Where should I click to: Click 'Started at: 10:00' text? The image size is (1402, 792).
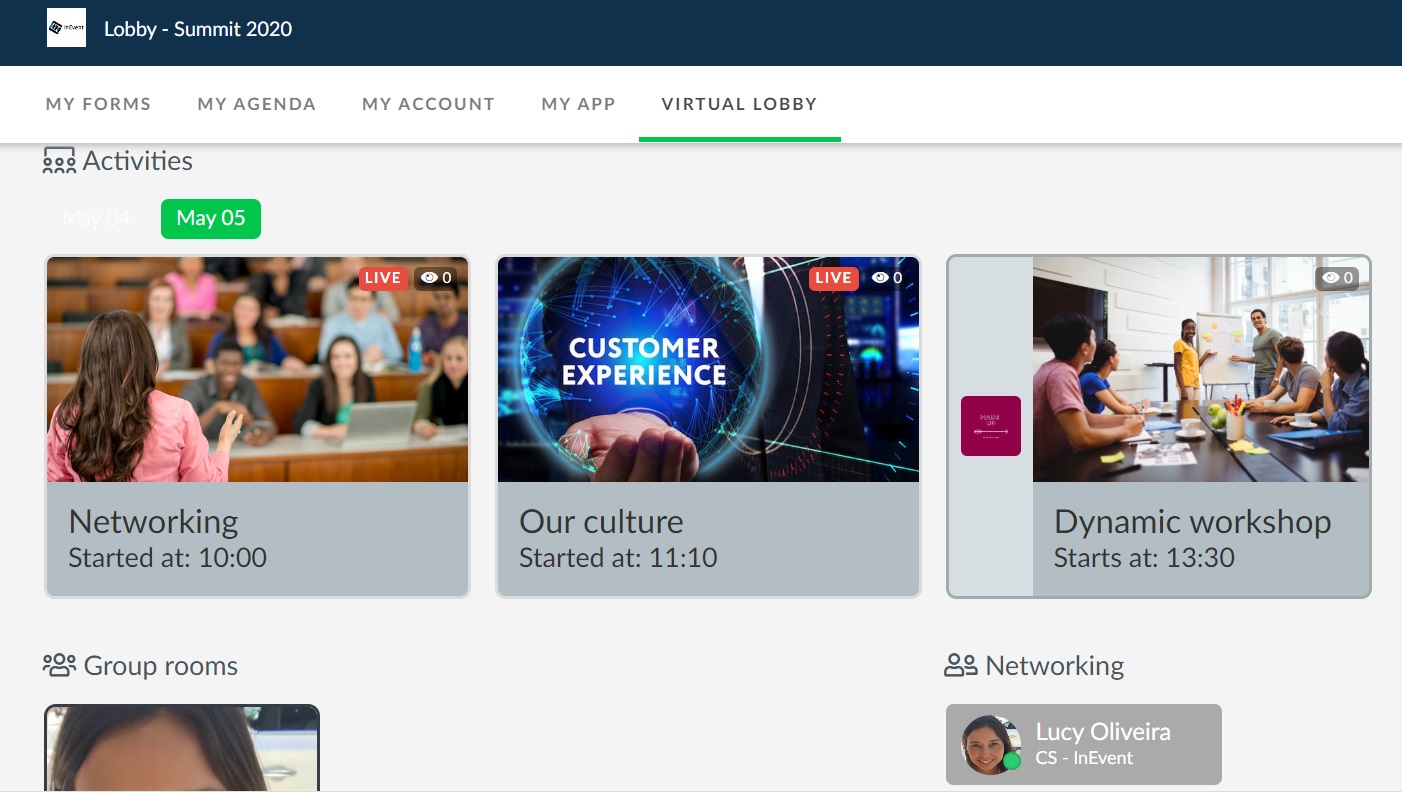click(x=167, y=558)
